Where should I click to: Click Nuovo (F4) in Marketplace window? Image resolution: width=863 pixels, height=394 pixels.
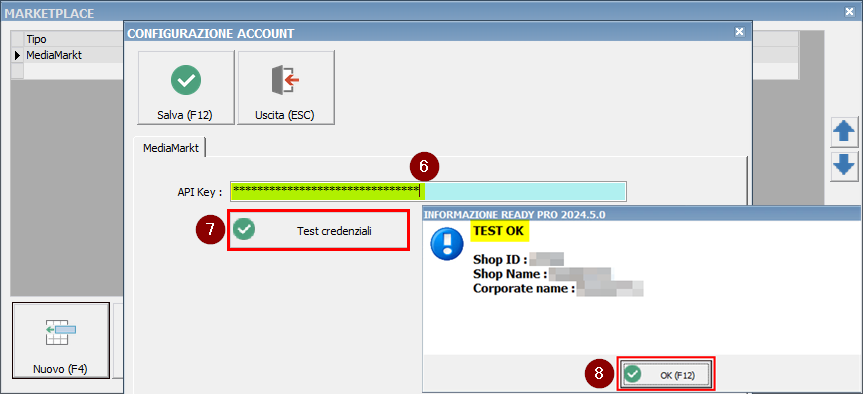tap(61, 340)
